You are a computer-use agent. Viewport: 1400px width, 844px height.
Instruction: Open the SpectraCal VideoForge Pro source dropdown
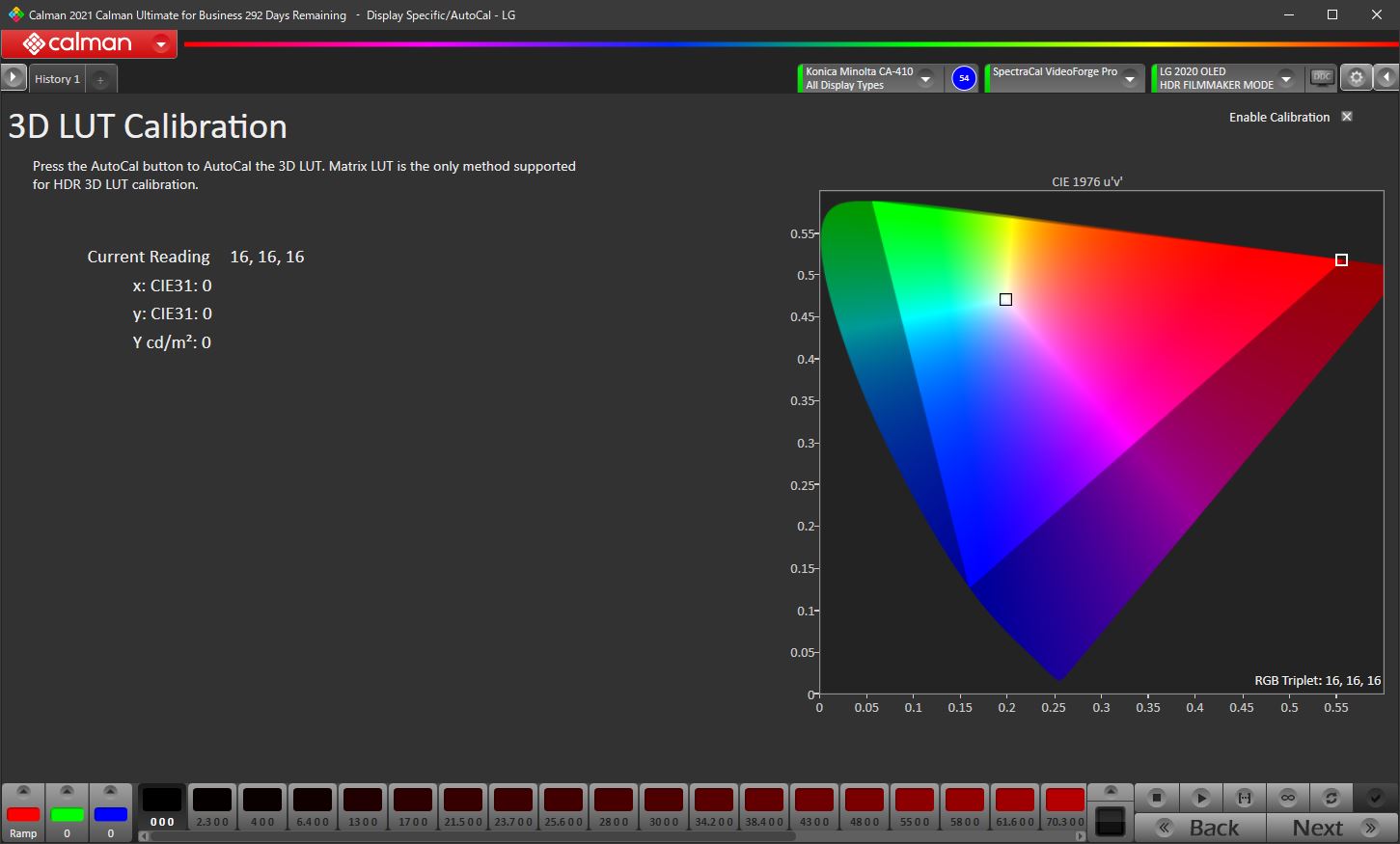[x=1131, y=78]
